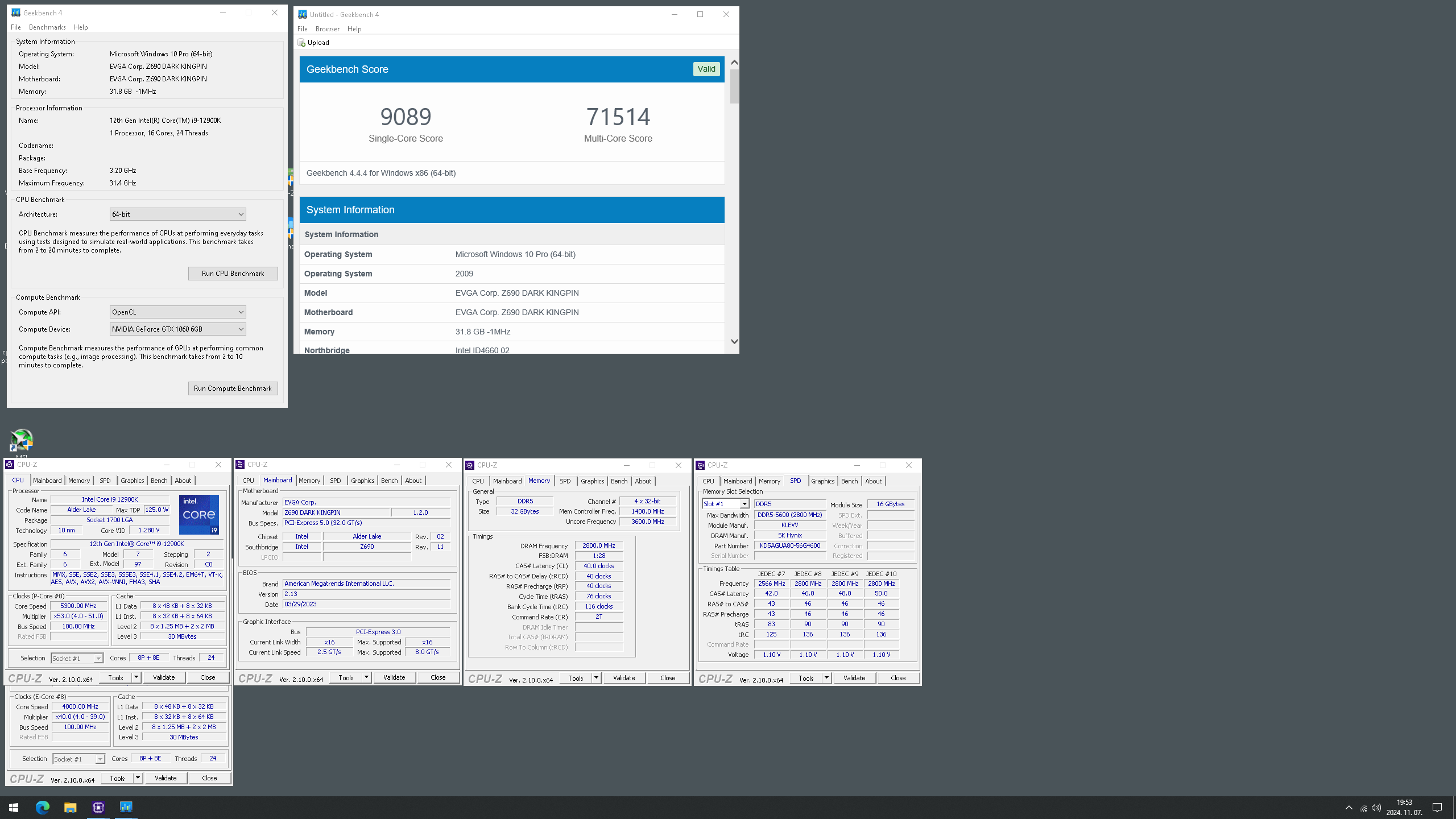Switch to Graphics tab in CPU-Z Mainboard window

click(363, 481)
